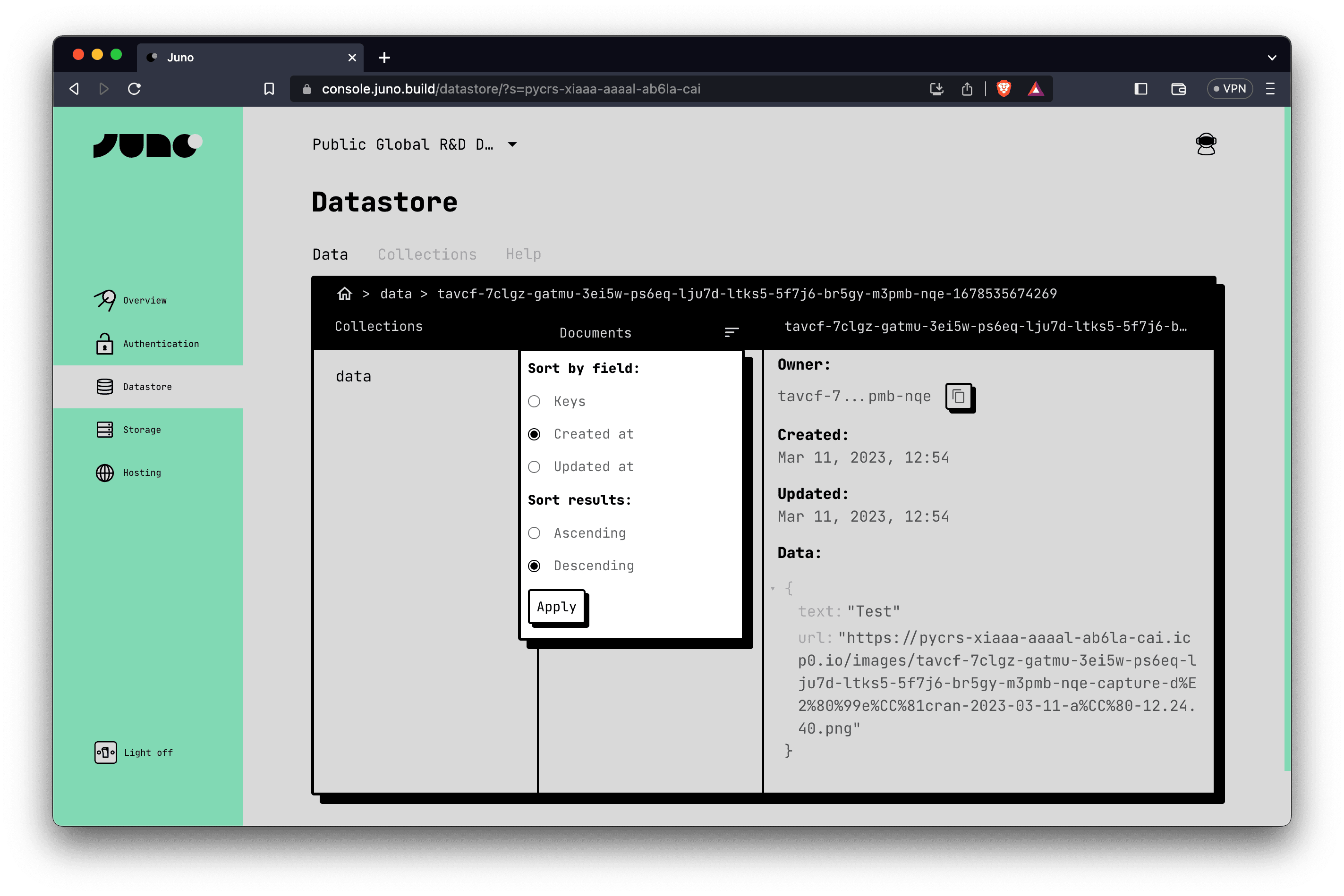1344x896 pixels.
Task: Apply the selected sort settings
Action: [x=556, y=606]
